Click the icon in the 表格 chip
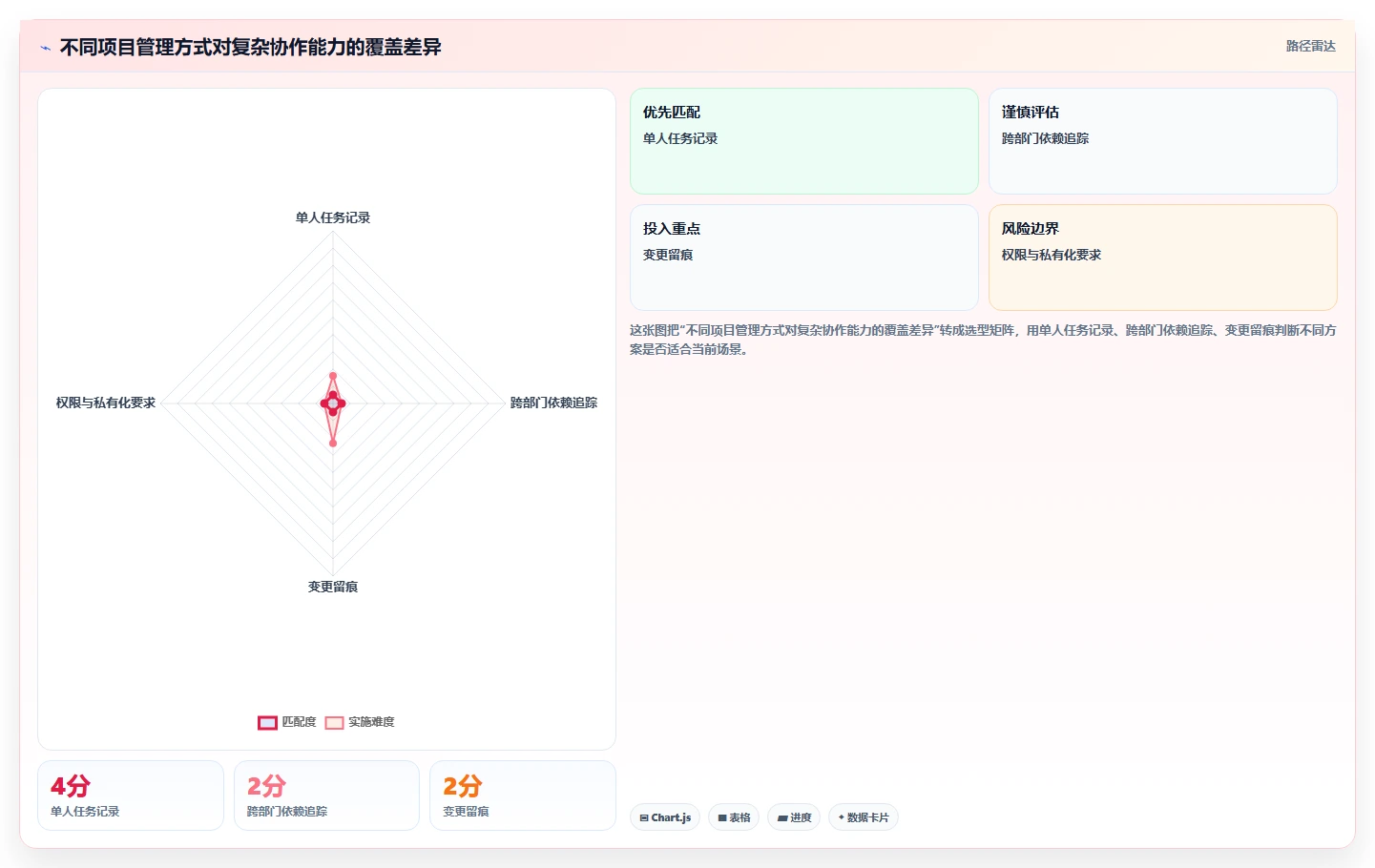 click(x=722, y=818)
